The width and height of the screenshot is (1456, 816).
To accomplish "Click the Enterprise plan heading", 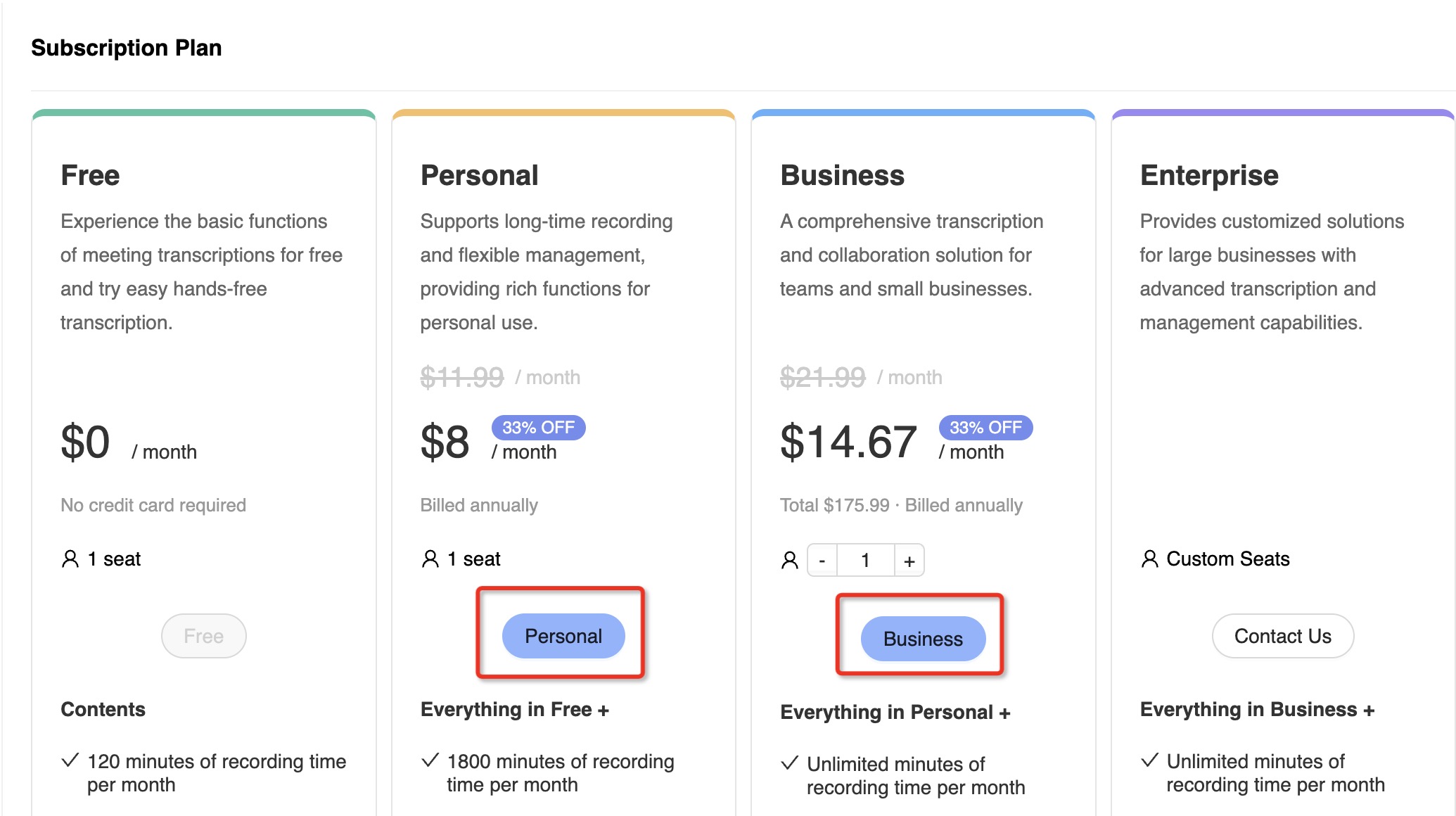I will pyautogui.click(x=1209, y=175).
